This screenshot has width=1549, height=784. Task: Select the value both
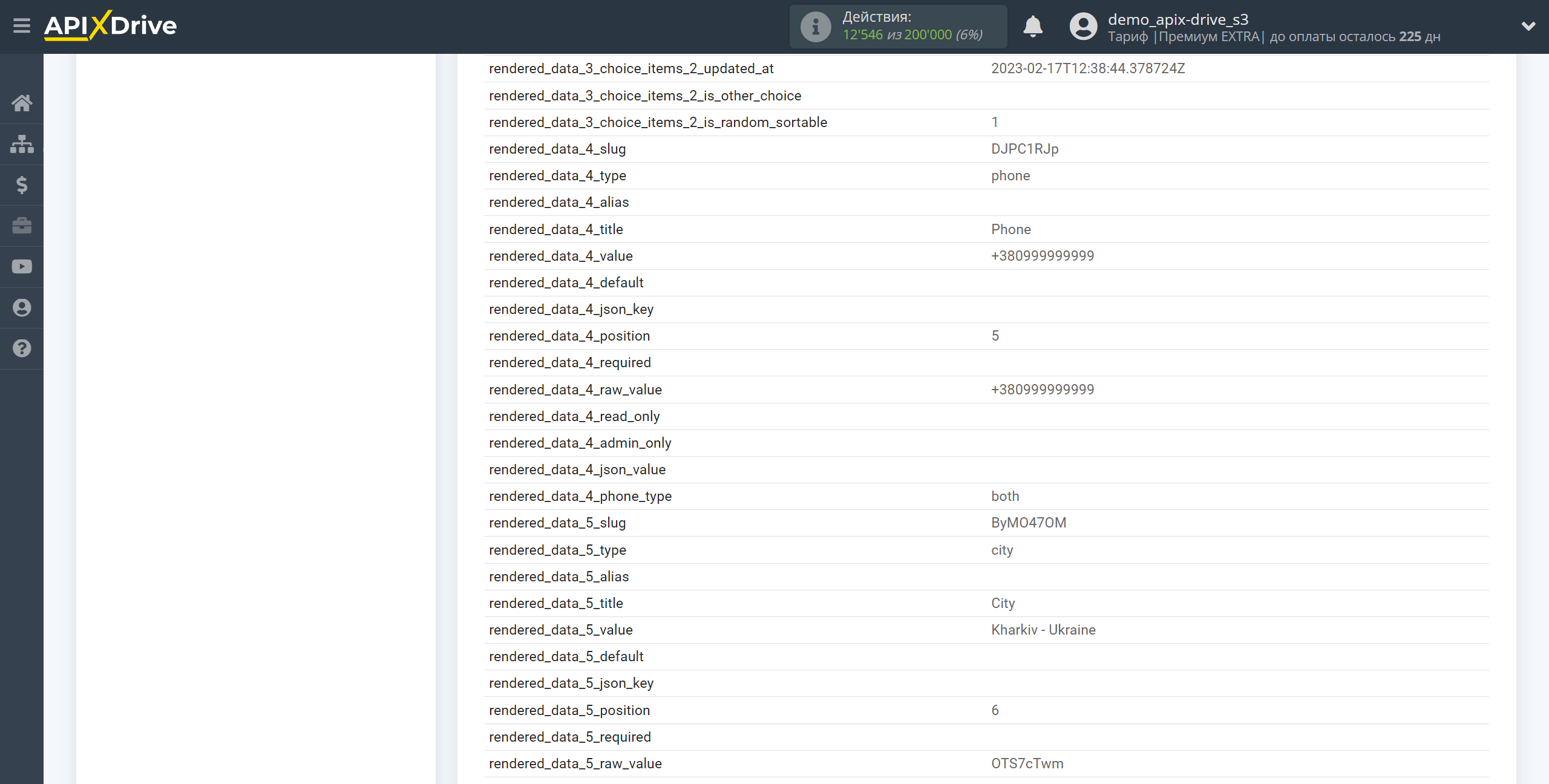pyautogui.click(x=1005, y=496)
